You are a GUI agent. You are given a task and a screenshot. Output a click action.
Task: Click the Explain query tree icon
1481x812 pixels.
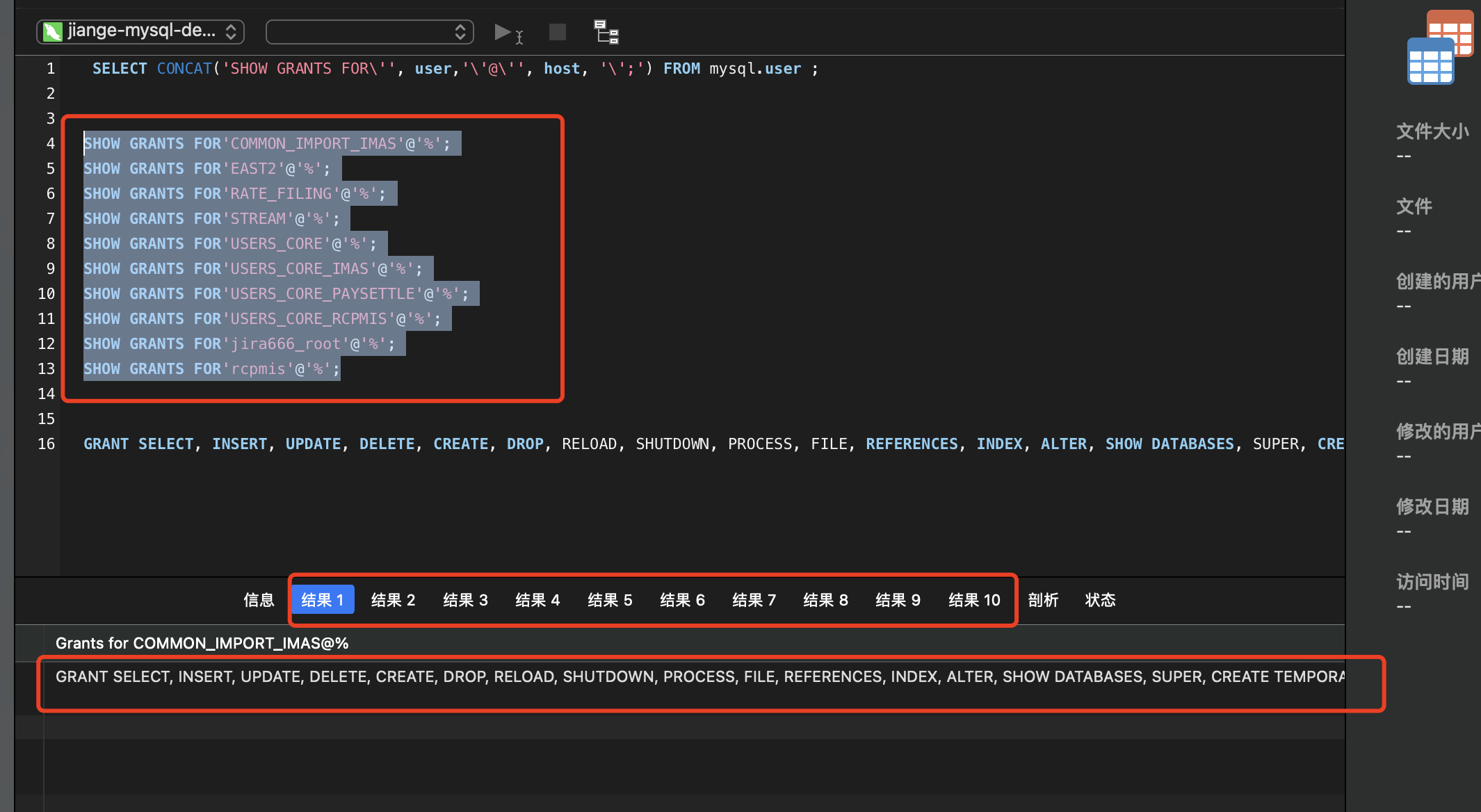pyautogui.click(x=606, y=32)
